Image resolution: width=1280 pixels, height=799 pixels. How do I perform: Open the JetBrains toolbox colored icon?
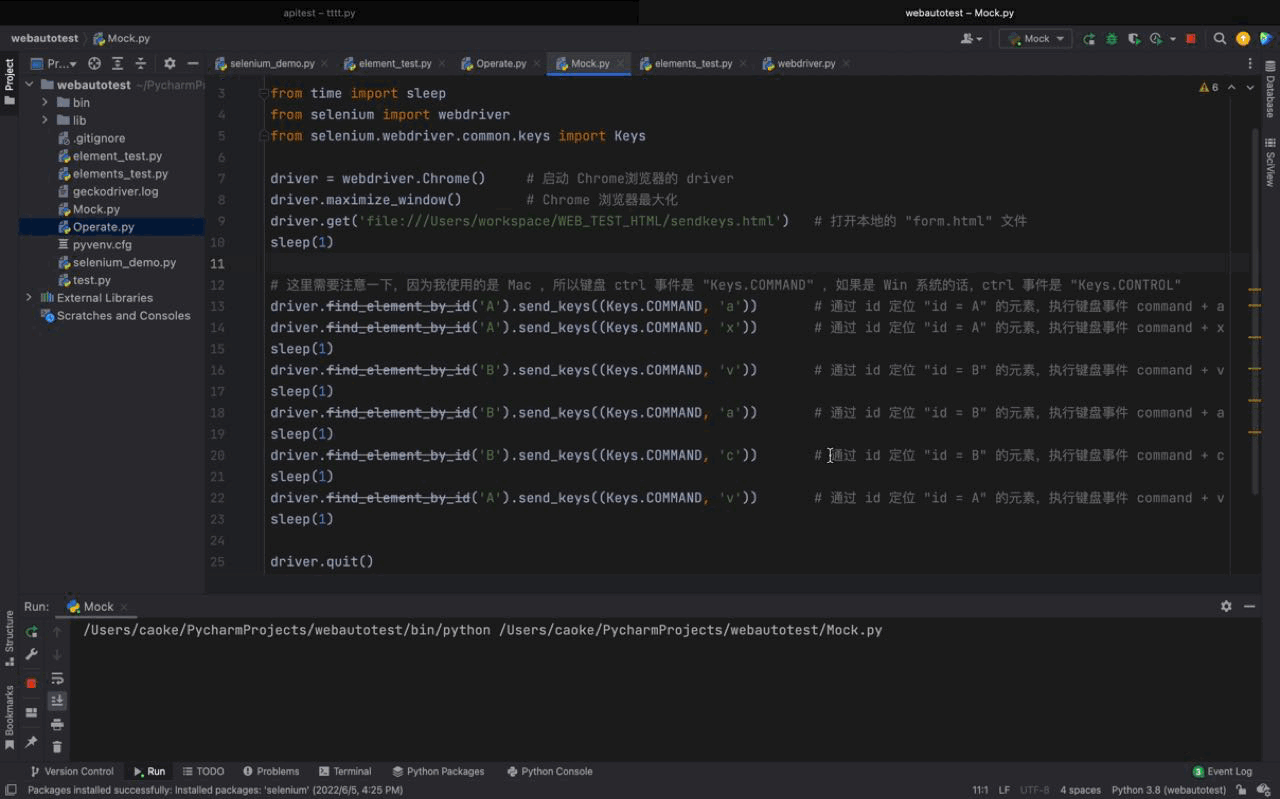tap(1266, 39)
